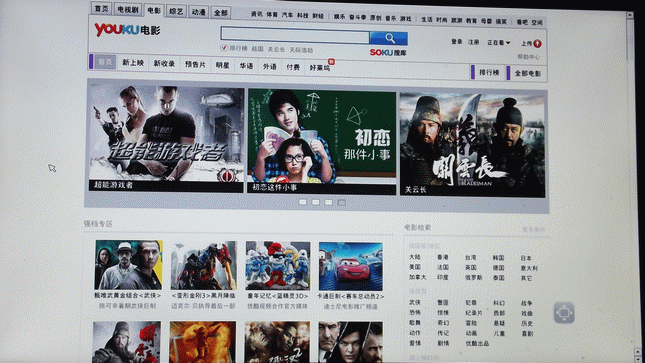Select the fourth carousel page indicator
This screenshot has width=645, height=363.
pyautogui.click(x=341, y=202)
